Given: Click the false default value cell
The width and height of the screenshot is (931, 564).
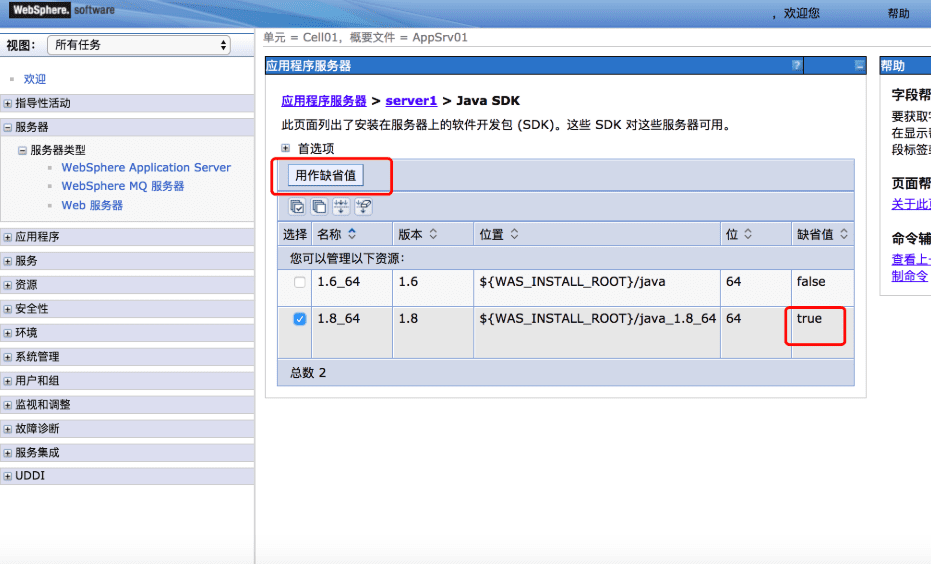Looking at the screenshot, I should [810, 281].
